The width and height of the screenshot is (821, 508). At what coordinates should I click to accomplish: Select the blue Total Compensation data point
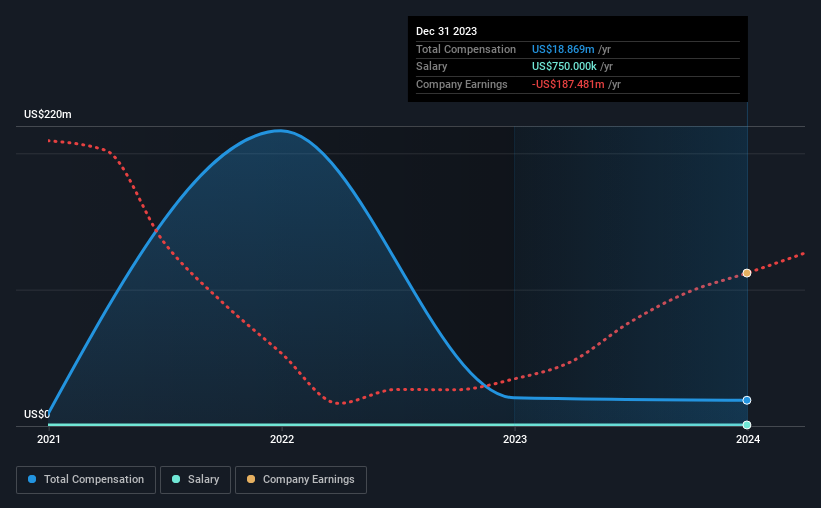click(747, 400)
